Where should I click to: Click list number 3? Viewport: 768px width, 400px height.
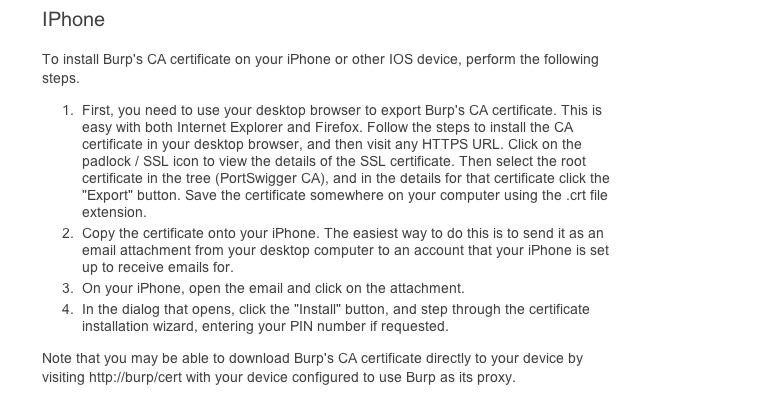point(68,288)
